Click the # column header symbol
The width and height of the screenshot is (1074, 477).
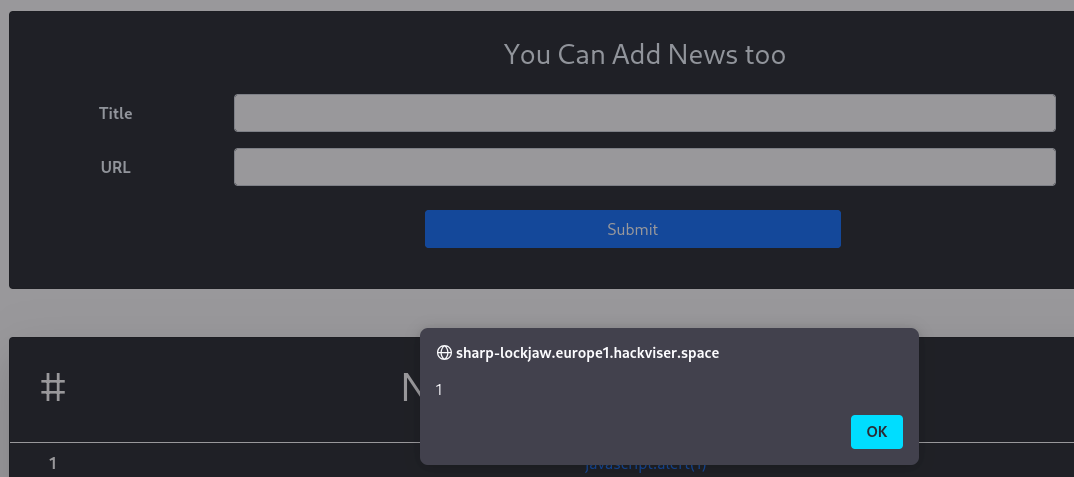click(x=53, y=387)
